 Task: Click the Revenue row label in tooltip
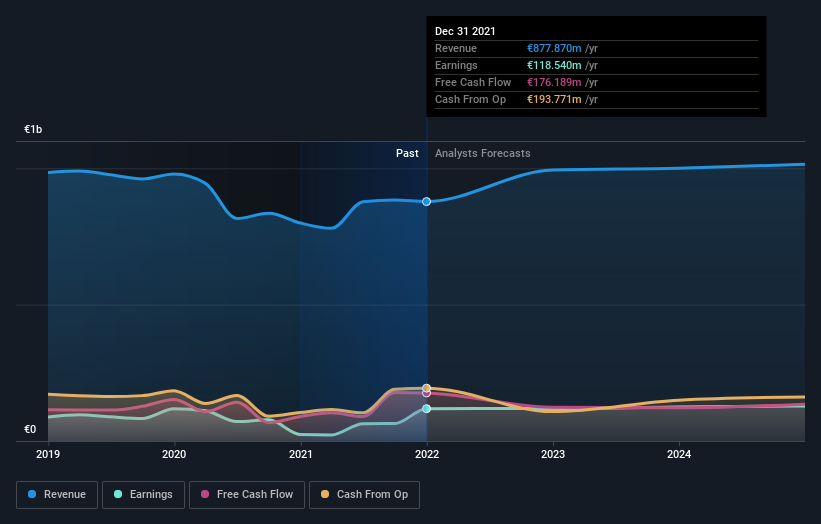456,48
